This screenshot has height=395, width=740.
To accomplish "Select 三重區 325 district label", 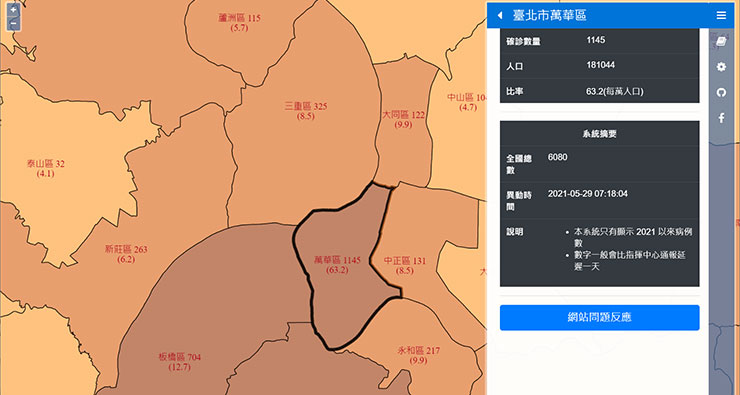I will (x=306, y=111).
